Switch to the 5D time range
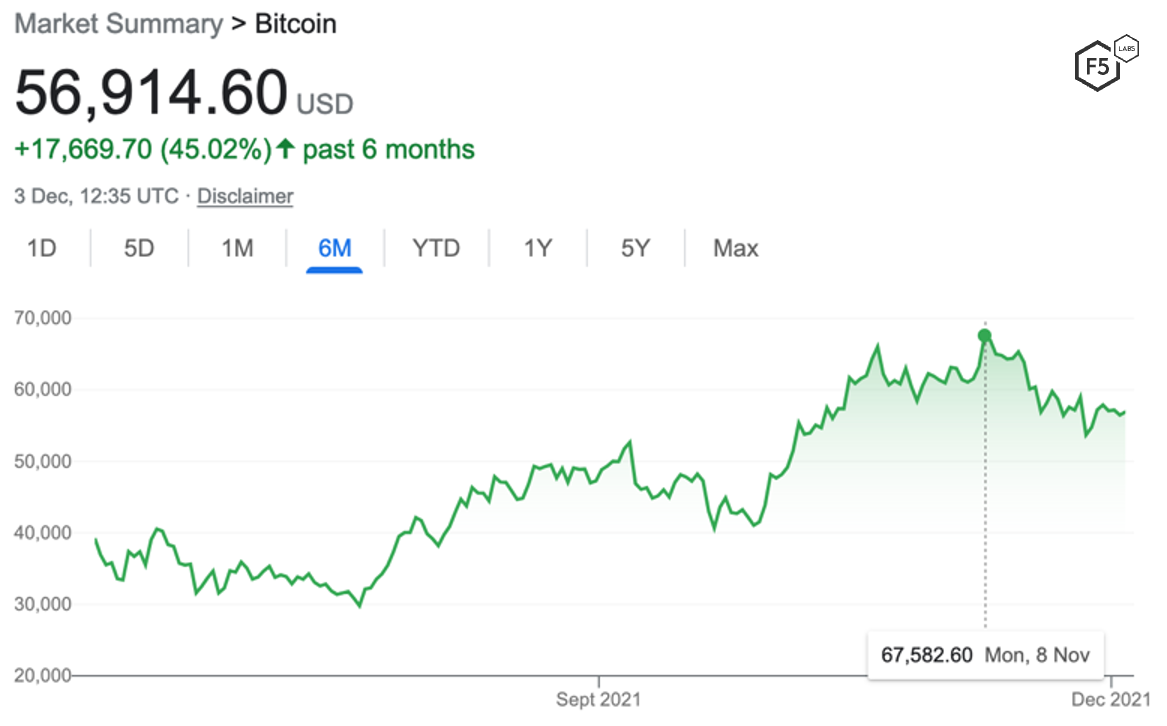The width and height of the screenshot is (1167, 726). [139, 248]
